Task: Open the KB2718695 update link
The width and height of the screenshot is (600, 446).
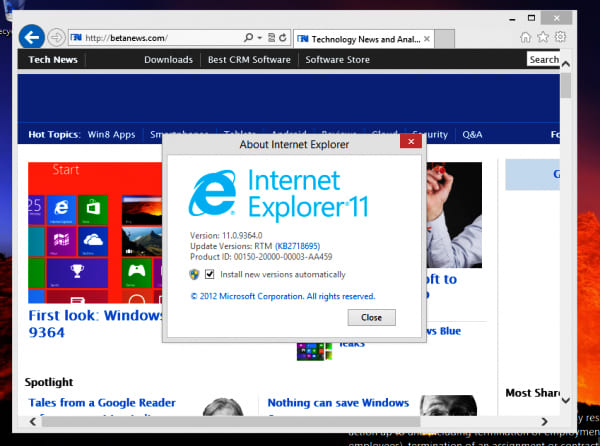Action: click(297, 246)
